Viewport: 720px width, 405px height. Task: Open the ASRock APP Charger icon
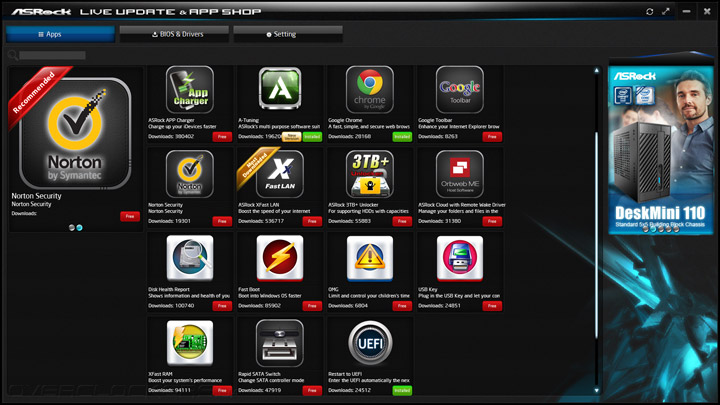190,90
